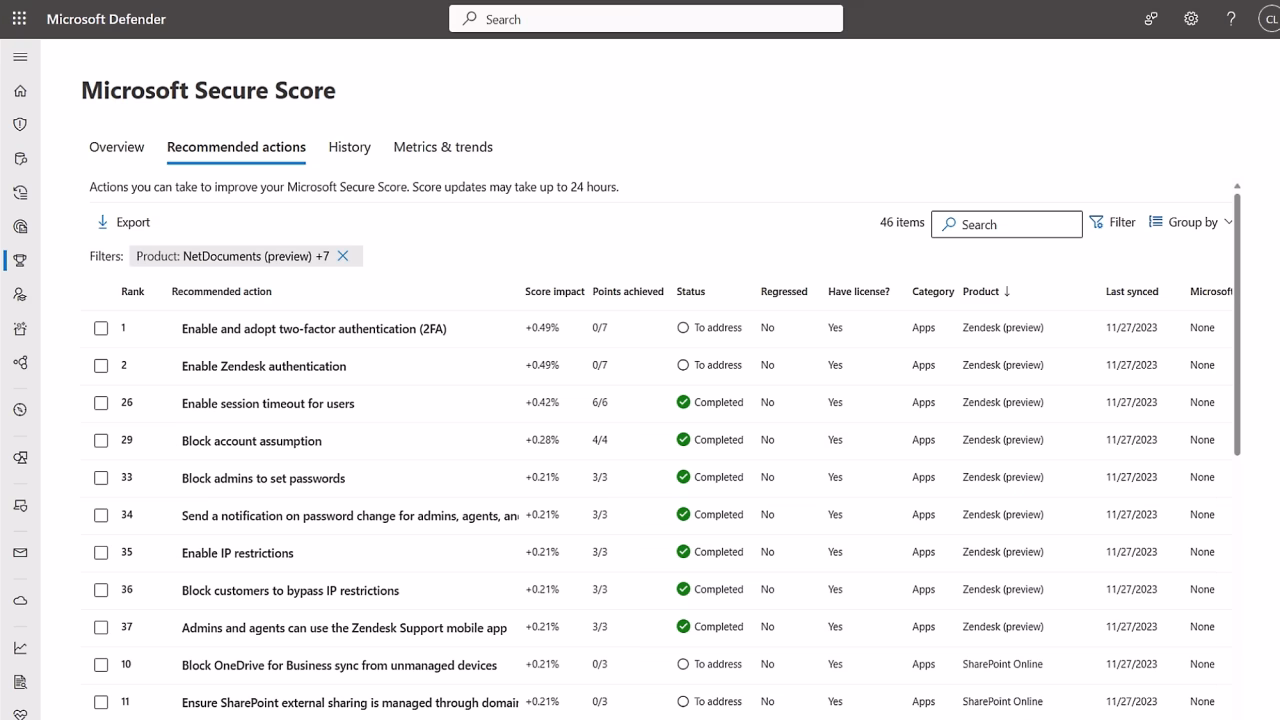Collapse the navigation menu hamburger

click(20, 57)
